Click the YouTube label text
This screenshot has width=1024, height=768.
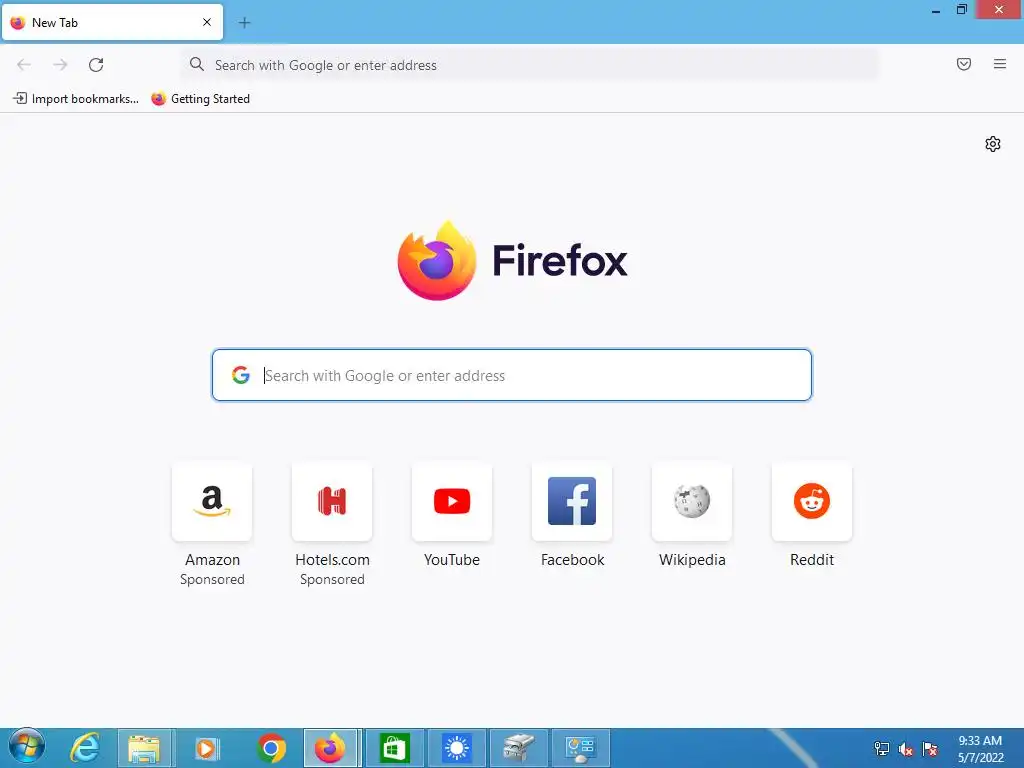tap(452, 560)
